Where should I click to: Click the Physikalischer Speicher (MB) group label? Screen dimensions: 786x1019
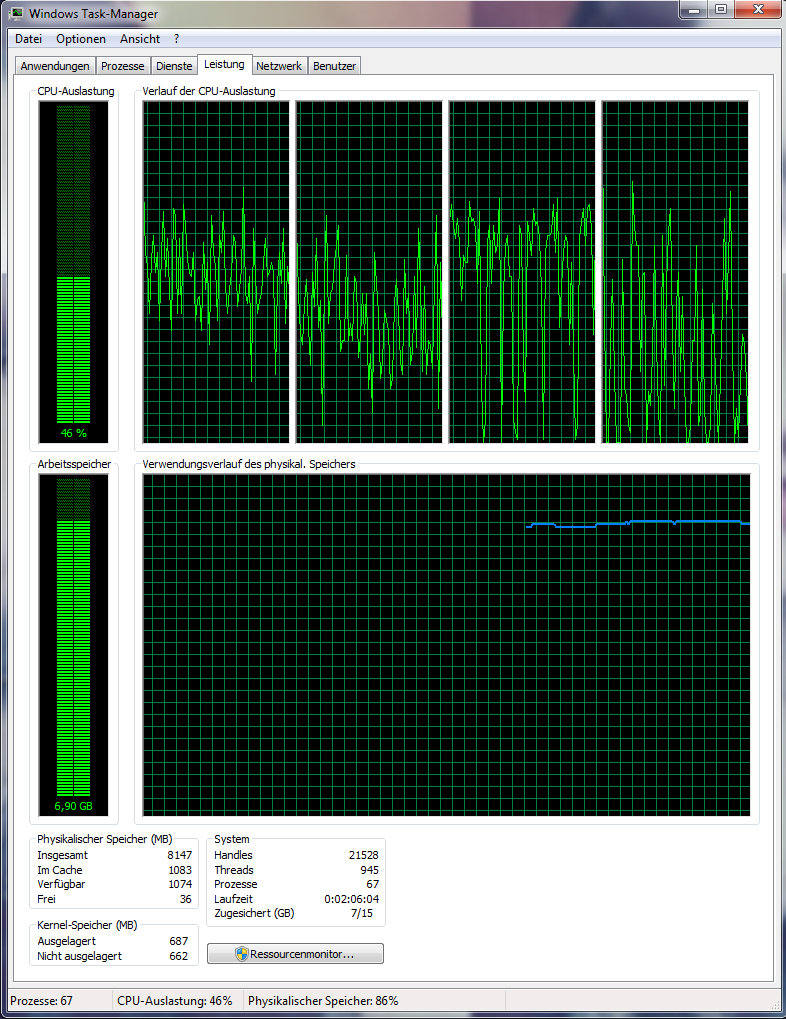click(105, 839)
